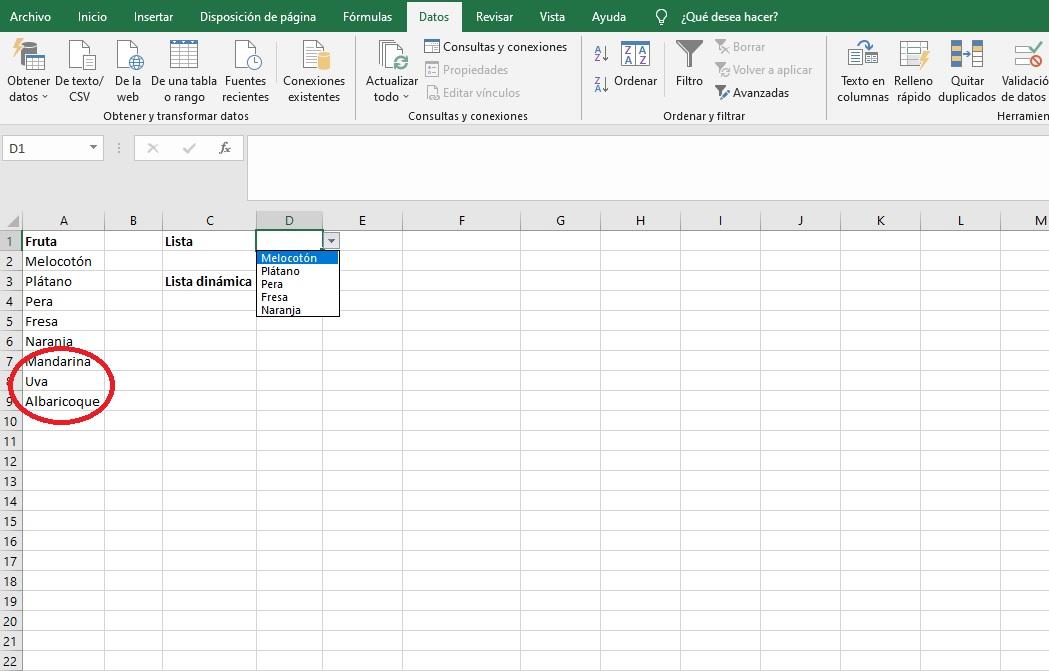Open the Revisar tab

tap(494, 16)
